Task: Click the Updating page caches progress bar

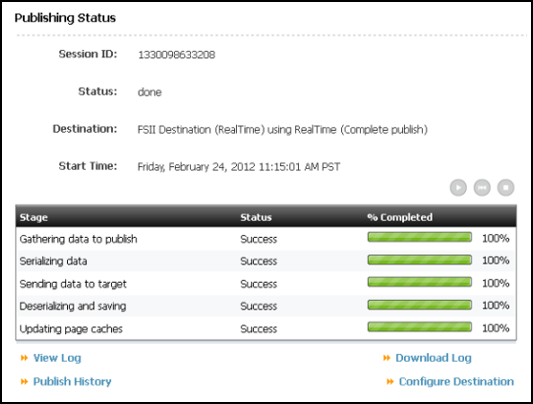Action: point(419,327)
